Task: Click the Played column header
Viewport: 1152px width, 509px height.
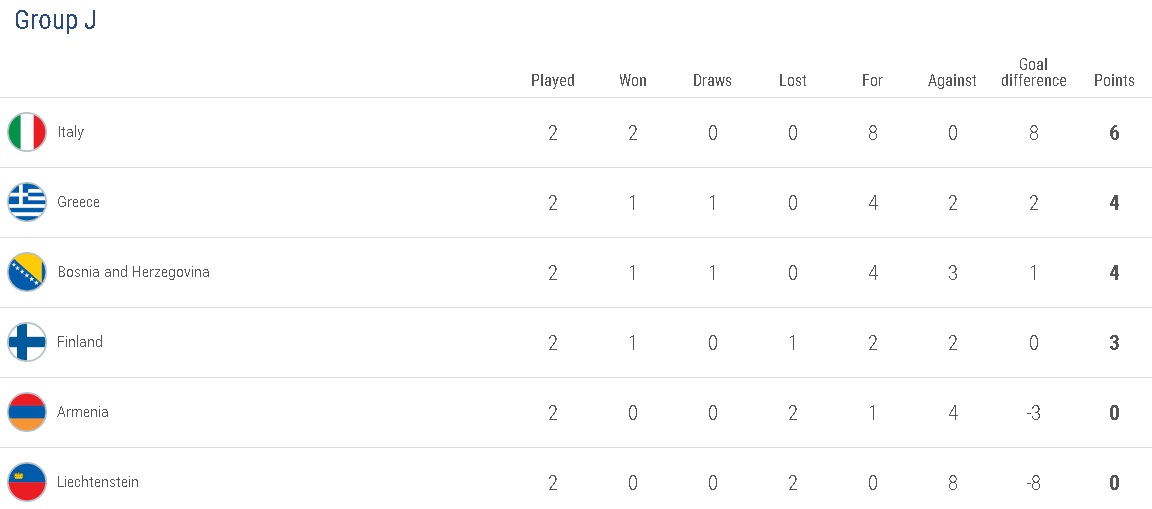Action: tap(553, 81)
